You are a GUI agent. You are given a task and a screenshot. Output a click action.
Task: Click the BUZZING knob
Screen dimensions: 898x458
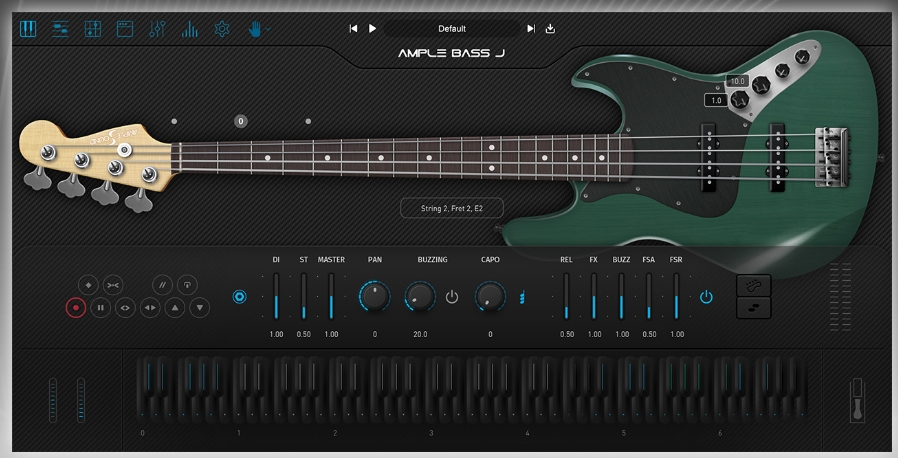pos(420,297)
